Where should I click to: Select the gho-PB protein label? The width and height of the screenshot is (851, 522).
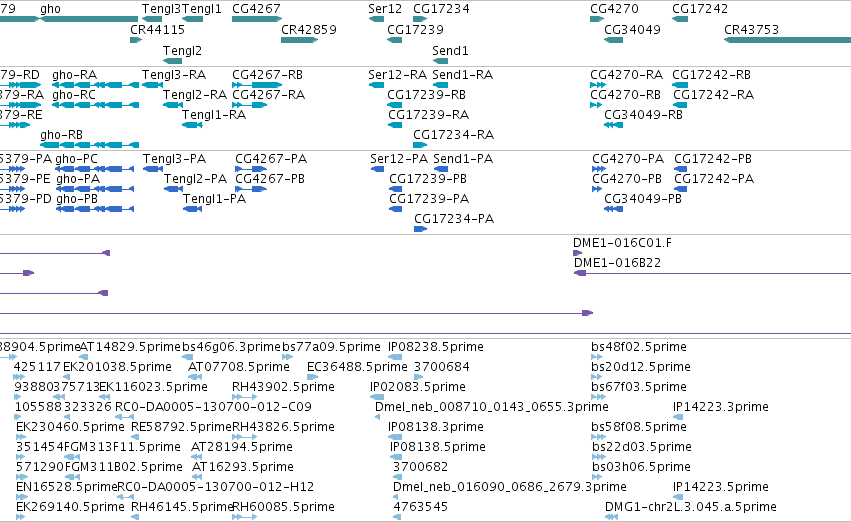click(x=77, y=199)
